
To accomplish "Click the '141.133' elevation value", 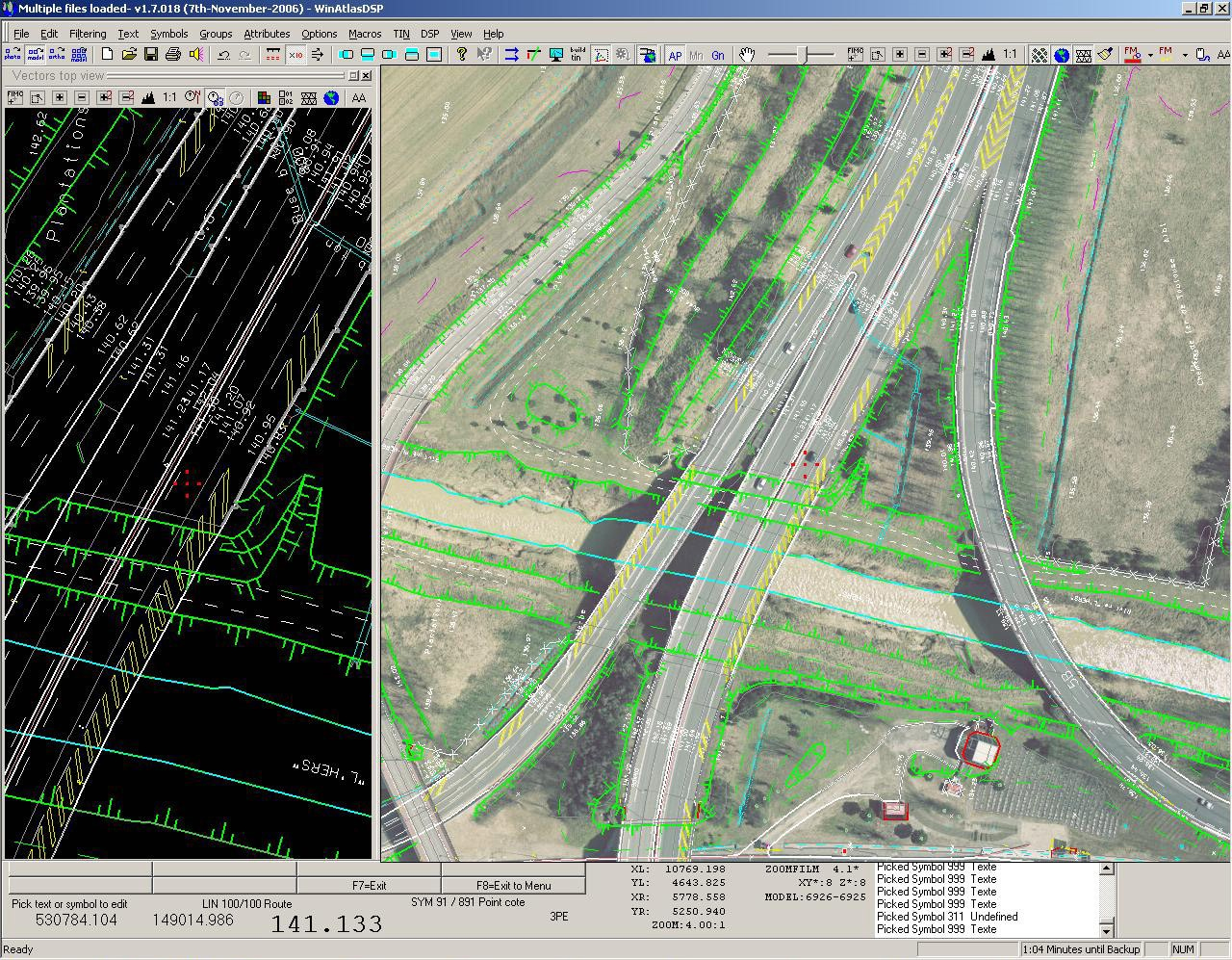I will point(326,924).
